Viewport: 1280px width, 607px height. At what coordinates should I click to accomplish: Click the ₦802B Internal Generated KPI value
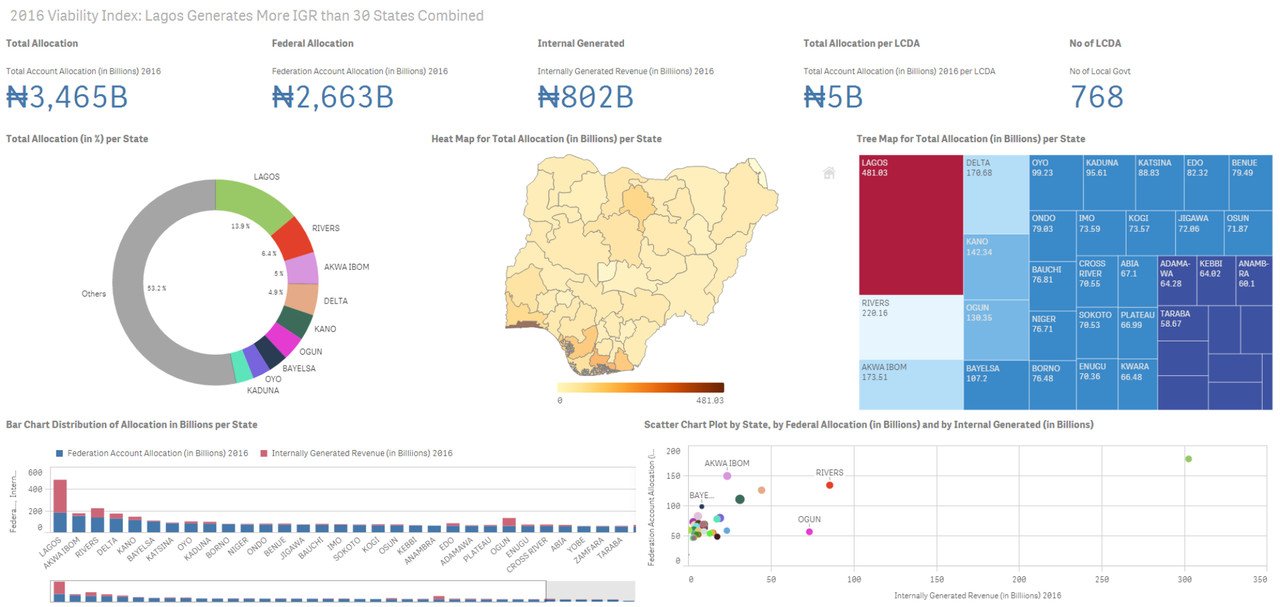pos(585,97)
